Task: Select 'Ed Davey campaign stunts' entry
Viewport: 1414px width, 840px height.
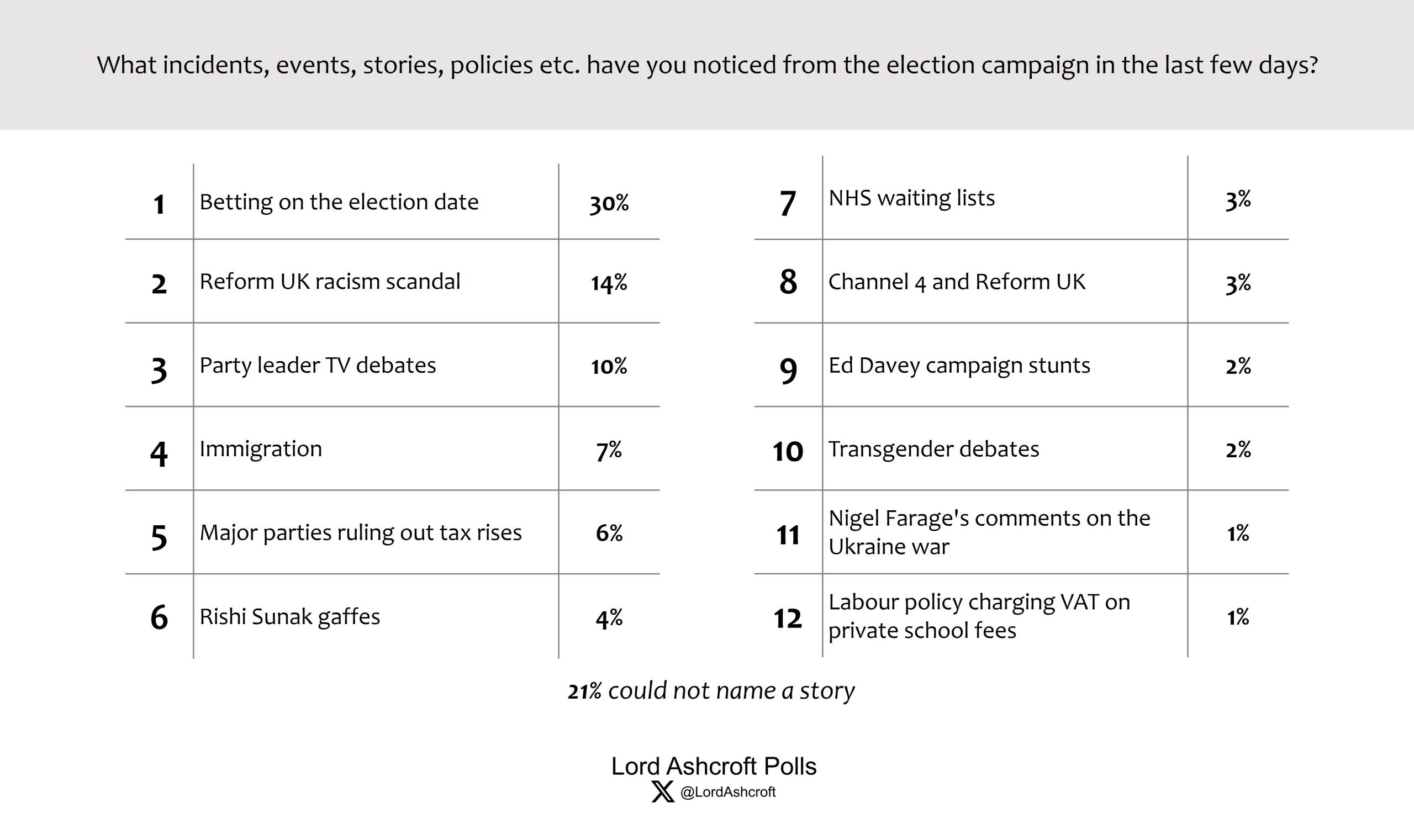Action: pos(959,366)
